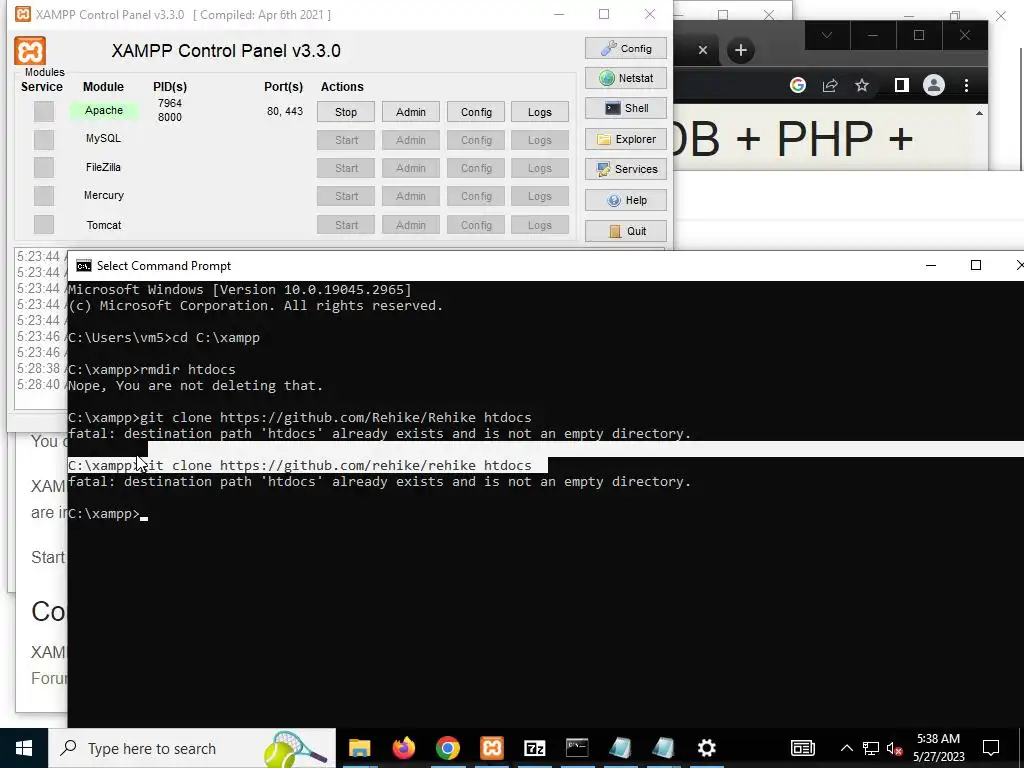Select the Apache module label
Image resolution: width=1024 pixels, height=768 pixels.
tap(104, 110)
